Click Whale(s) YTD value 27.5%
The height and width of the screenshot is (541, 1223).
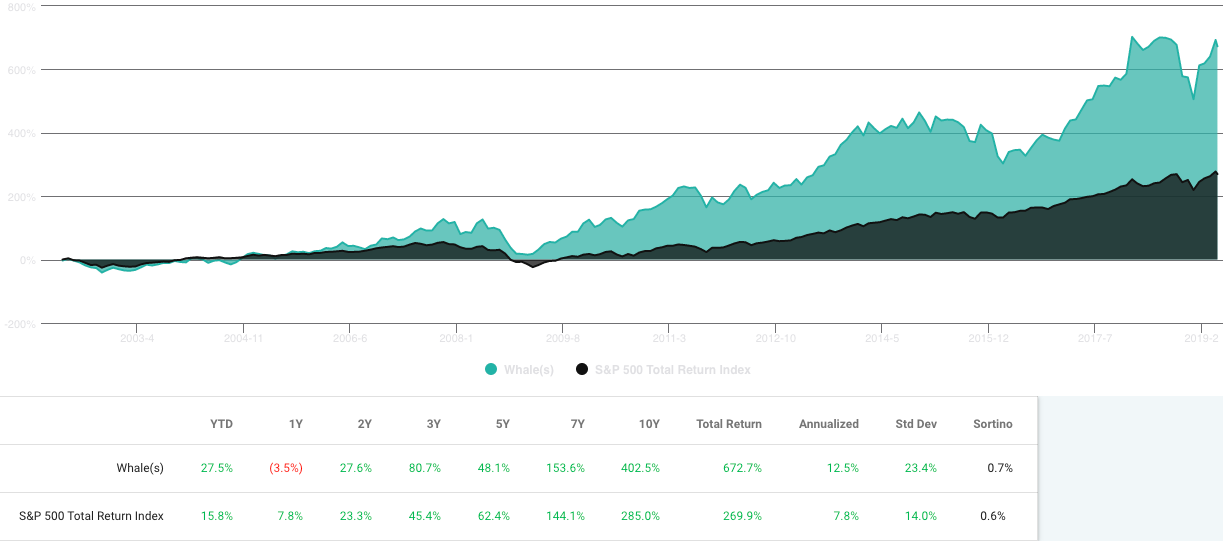pos(217,468)
